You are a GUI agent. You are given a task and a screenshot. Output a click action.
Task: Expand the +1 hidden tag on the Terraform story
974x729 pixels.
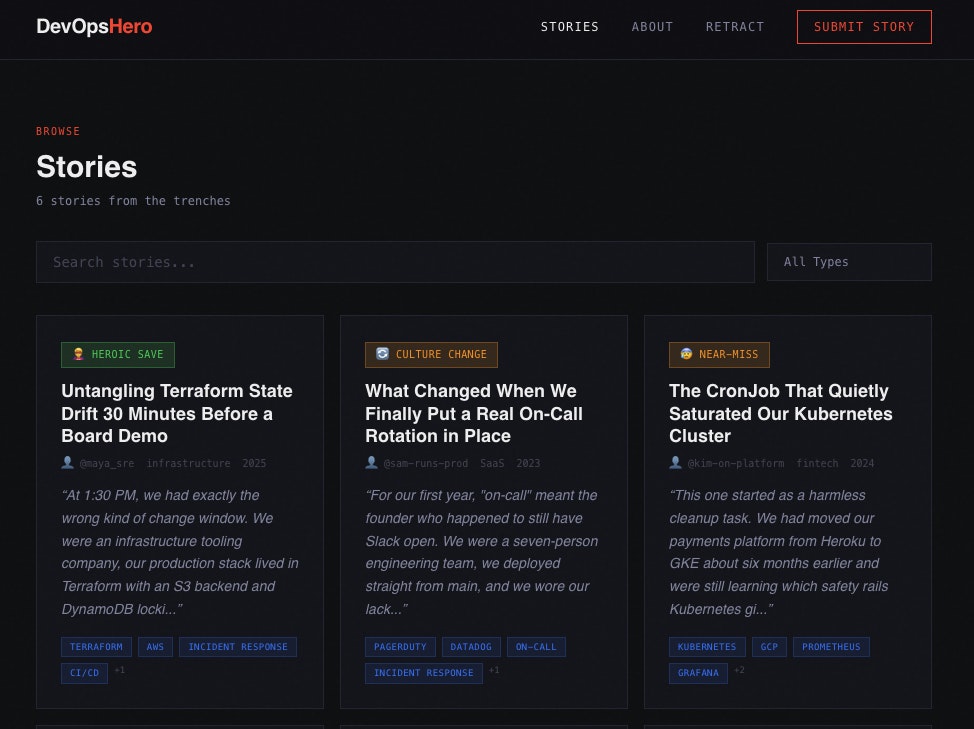pyautogui.click(x=119, y=671)
